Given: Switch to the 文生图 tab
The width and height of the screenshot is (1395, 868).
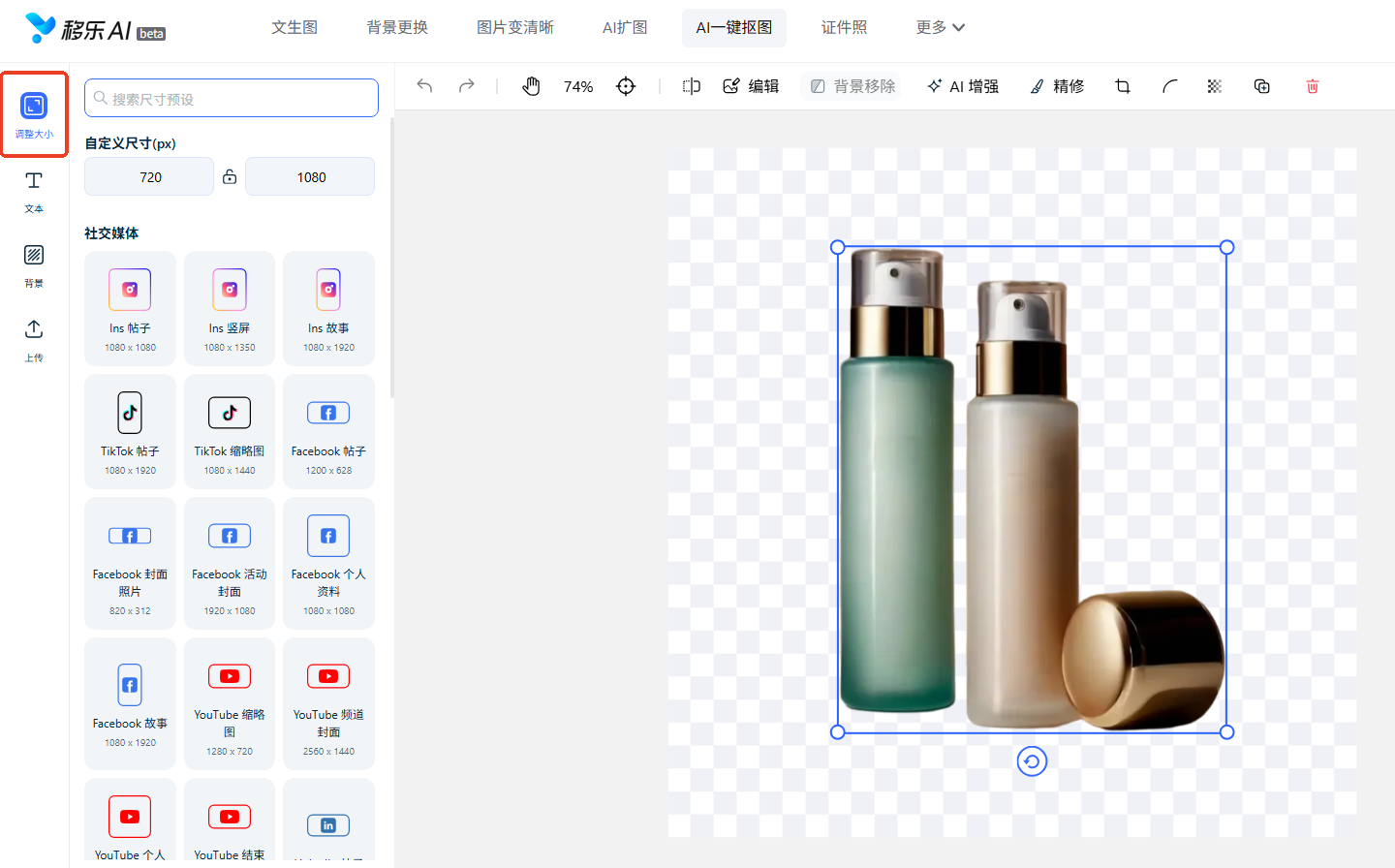Looking at the screenshot, I should [294, 27].
